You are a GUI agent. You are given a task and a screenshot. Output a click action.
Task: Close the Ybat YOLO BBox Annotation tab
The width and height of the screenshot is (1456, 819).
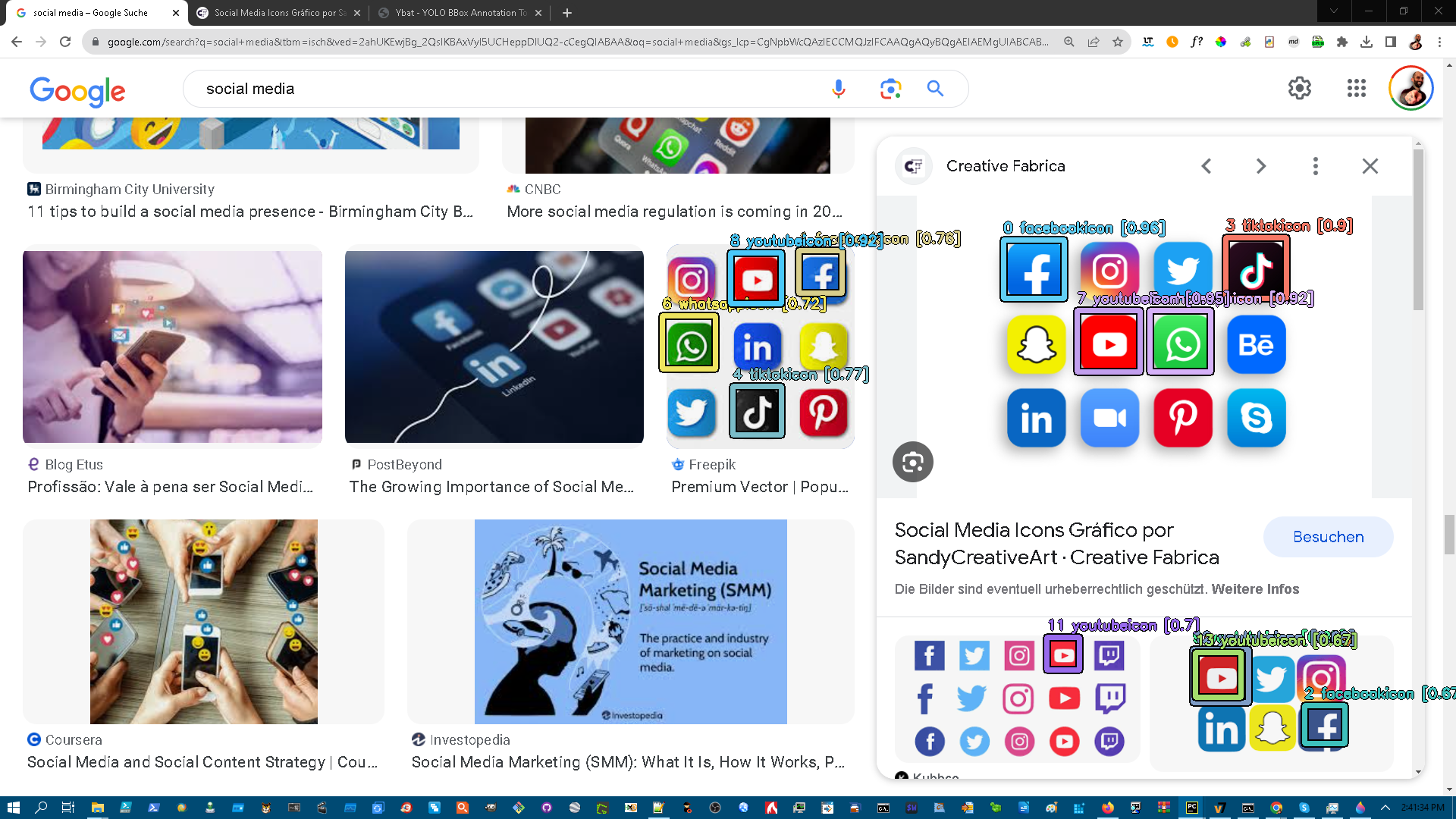click(x=538, y=13)
